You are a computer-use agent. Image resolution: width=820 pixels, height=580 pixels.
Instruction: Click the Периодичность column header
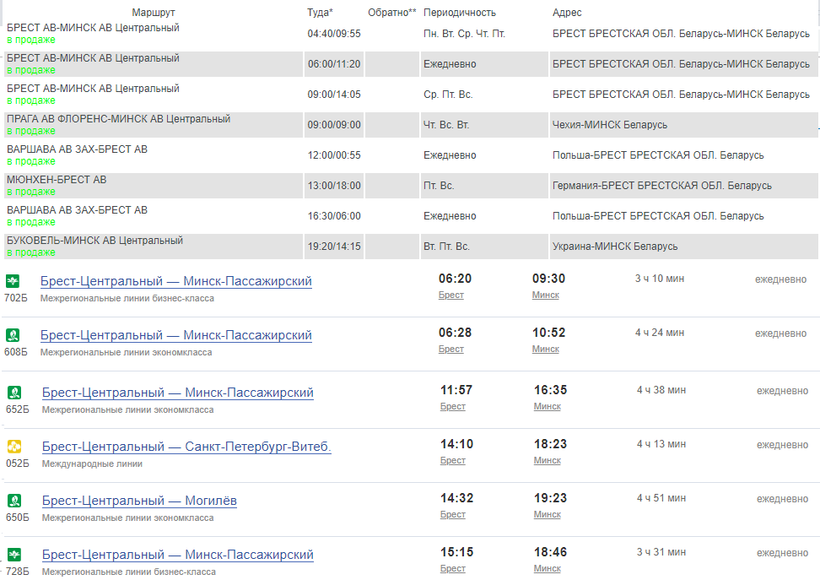459,12
